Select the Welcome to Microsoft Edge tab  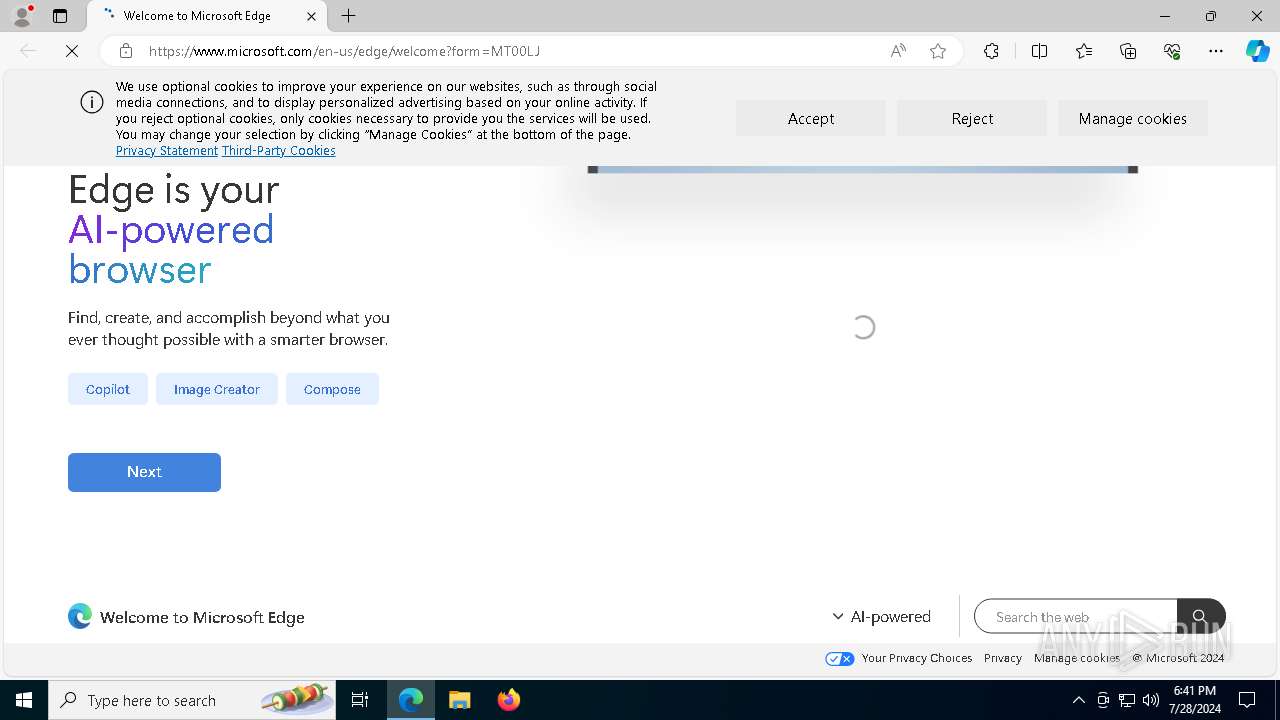click(x=207, y=16)
